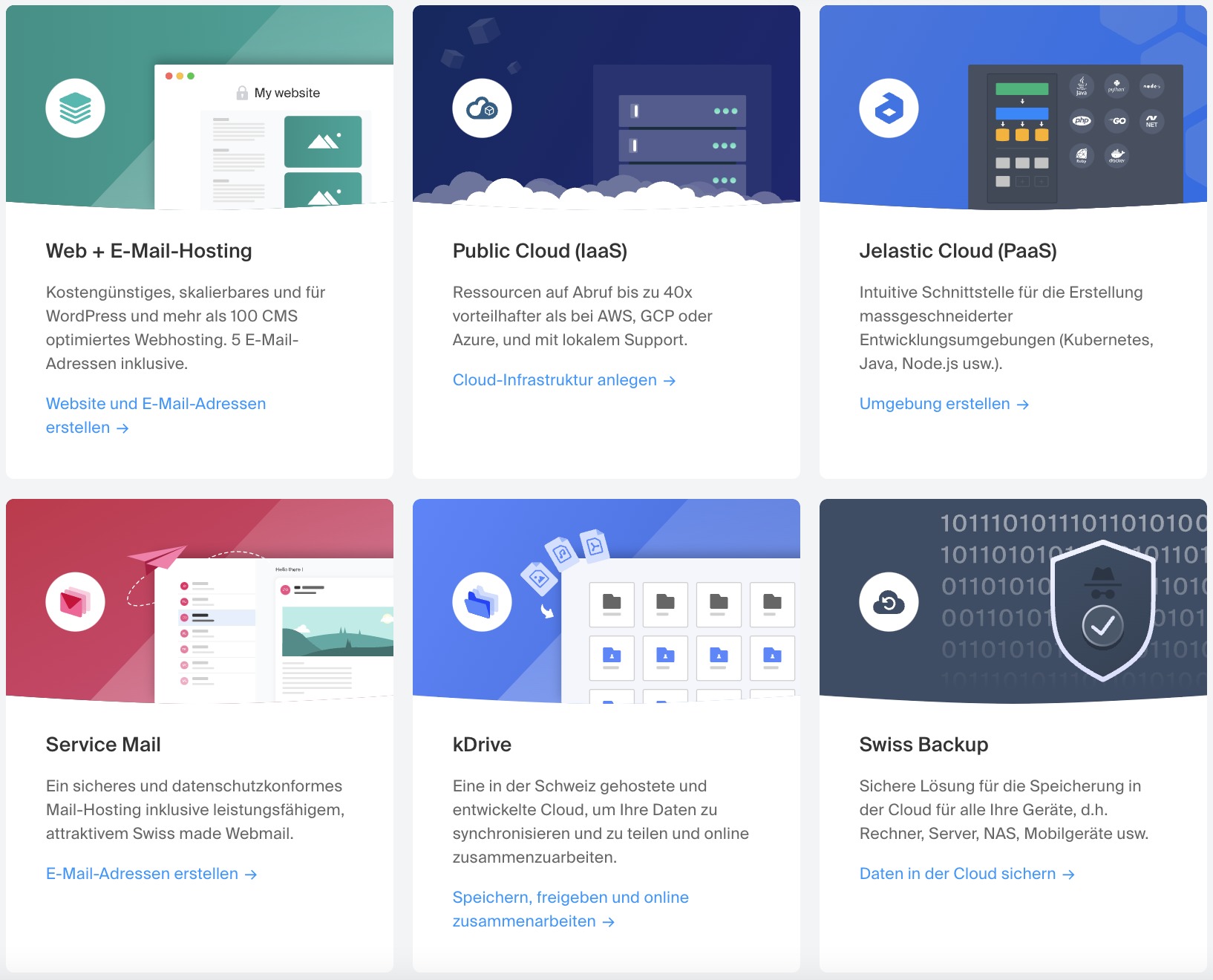1213x980 pixels.
Task: Click the Public Cloud description about AWS, GCP
Action: pos(583,316)
